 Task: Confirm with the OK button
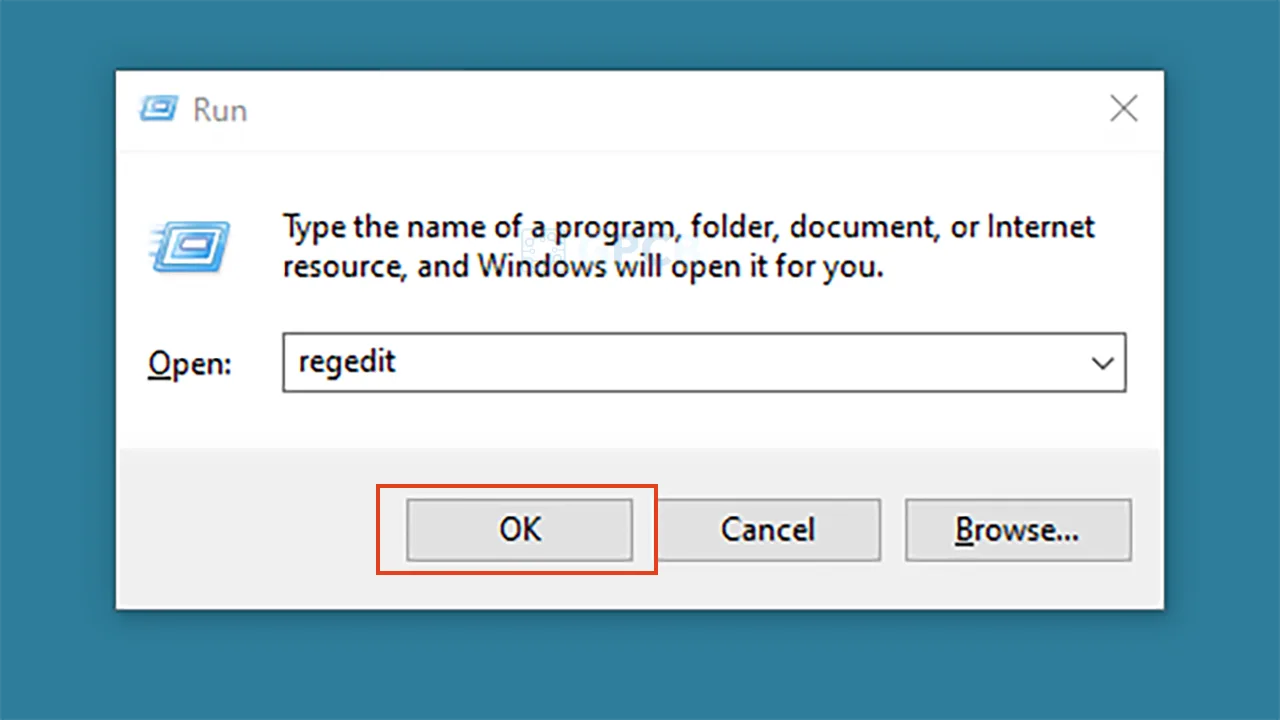tap(519, 529)
